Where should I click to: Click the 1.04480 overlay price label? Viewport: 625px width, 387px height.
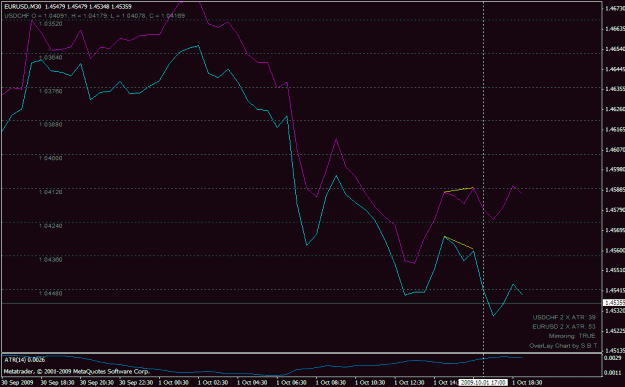click(x=51, y=293)
